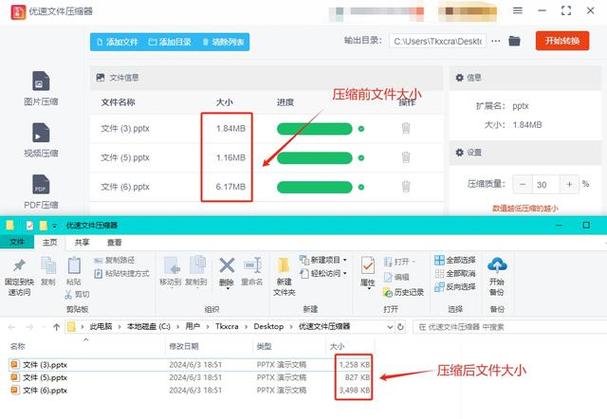Click the output directory path field
607x419 pixels.
(438, 41)
